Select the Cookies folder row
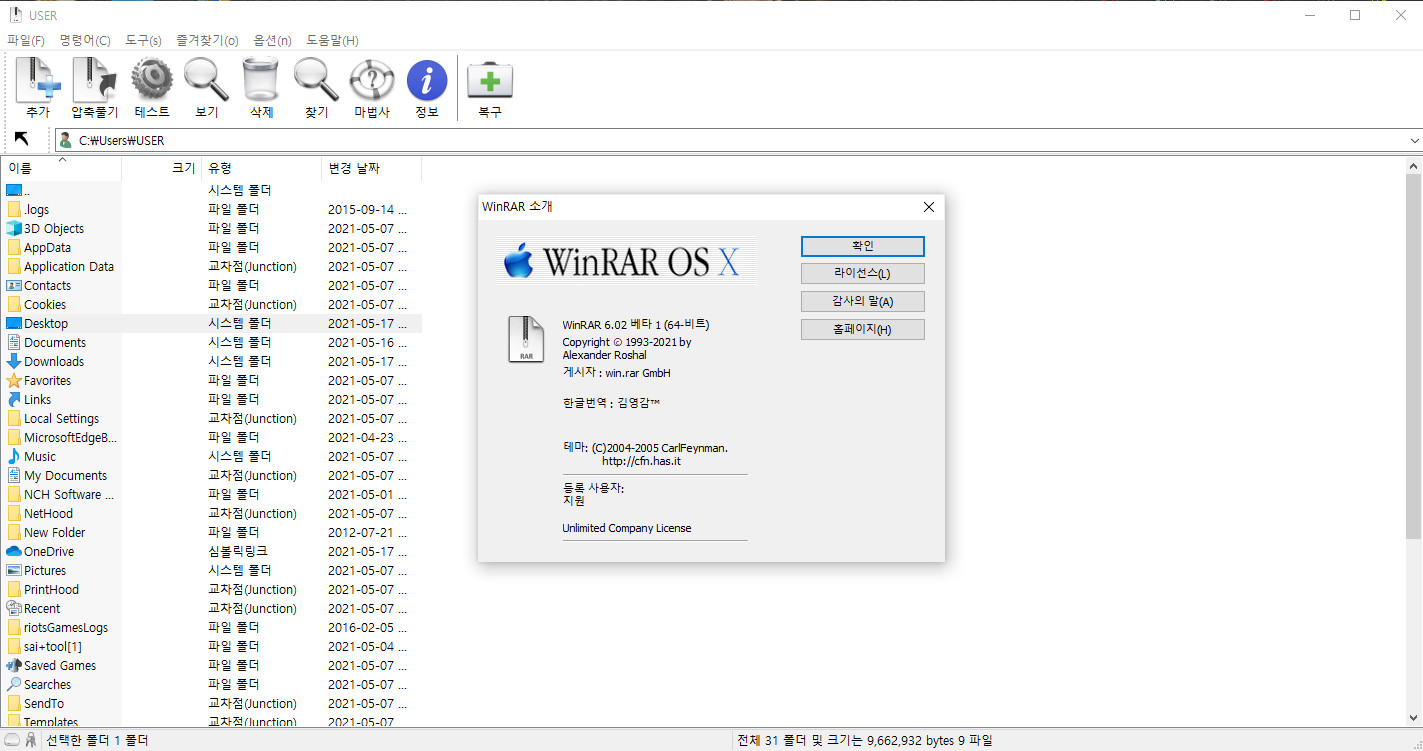Image resolution: width=1423 pixels, height=751 pixels. [x=211, y=304]
